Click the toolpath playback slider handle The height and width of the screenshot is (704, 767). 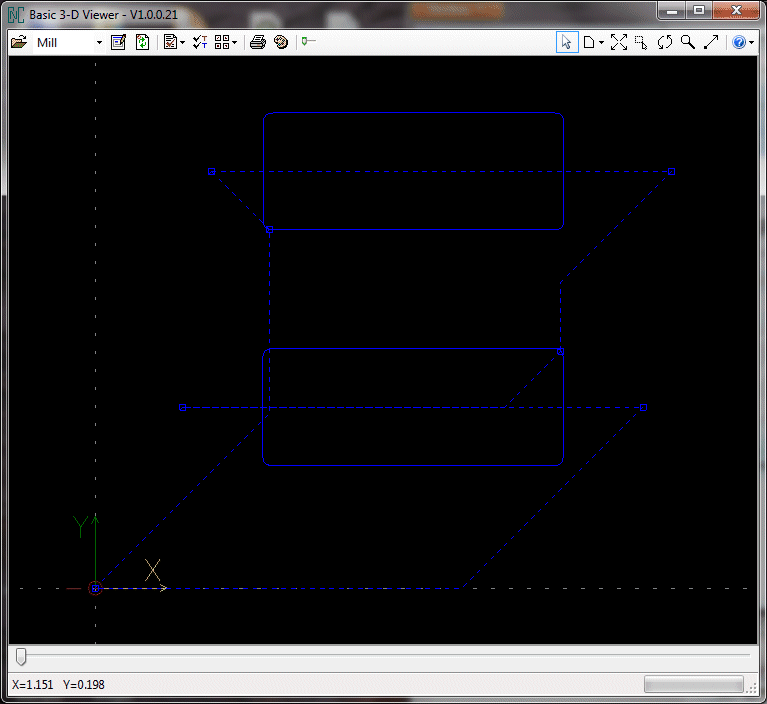point(21,656)
